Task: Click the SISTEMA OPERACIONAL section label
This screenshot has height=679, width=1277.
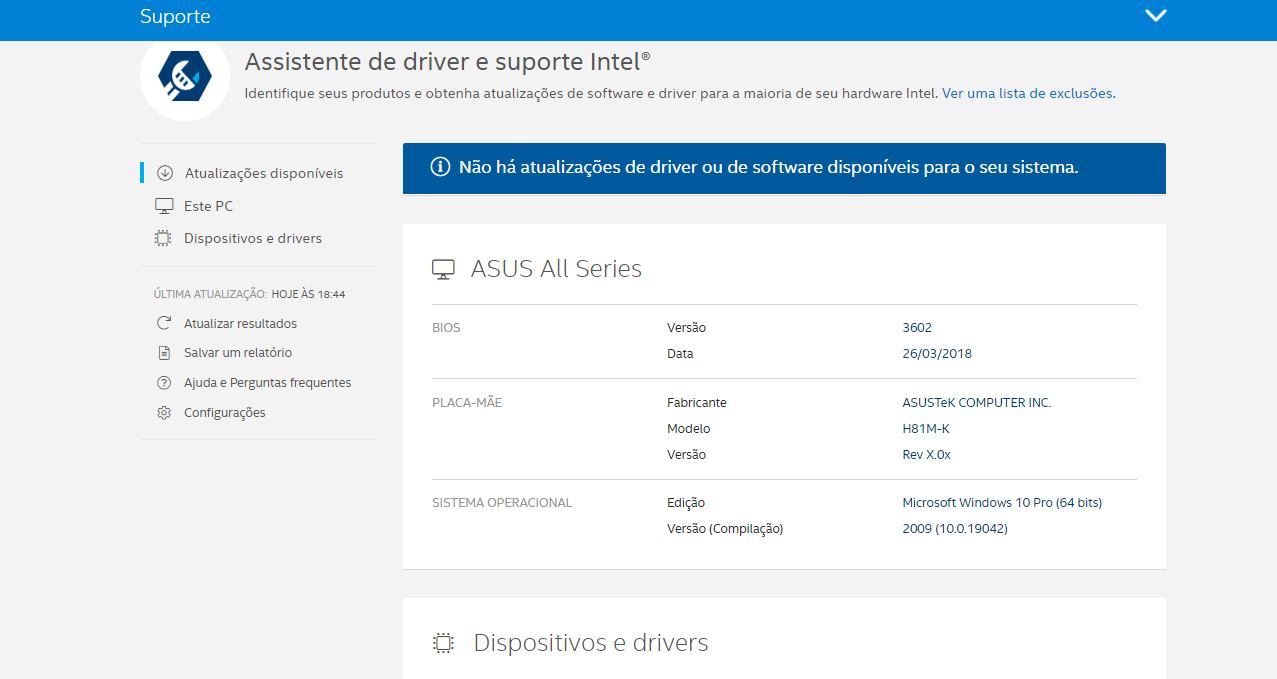Action: coord(502,502)
